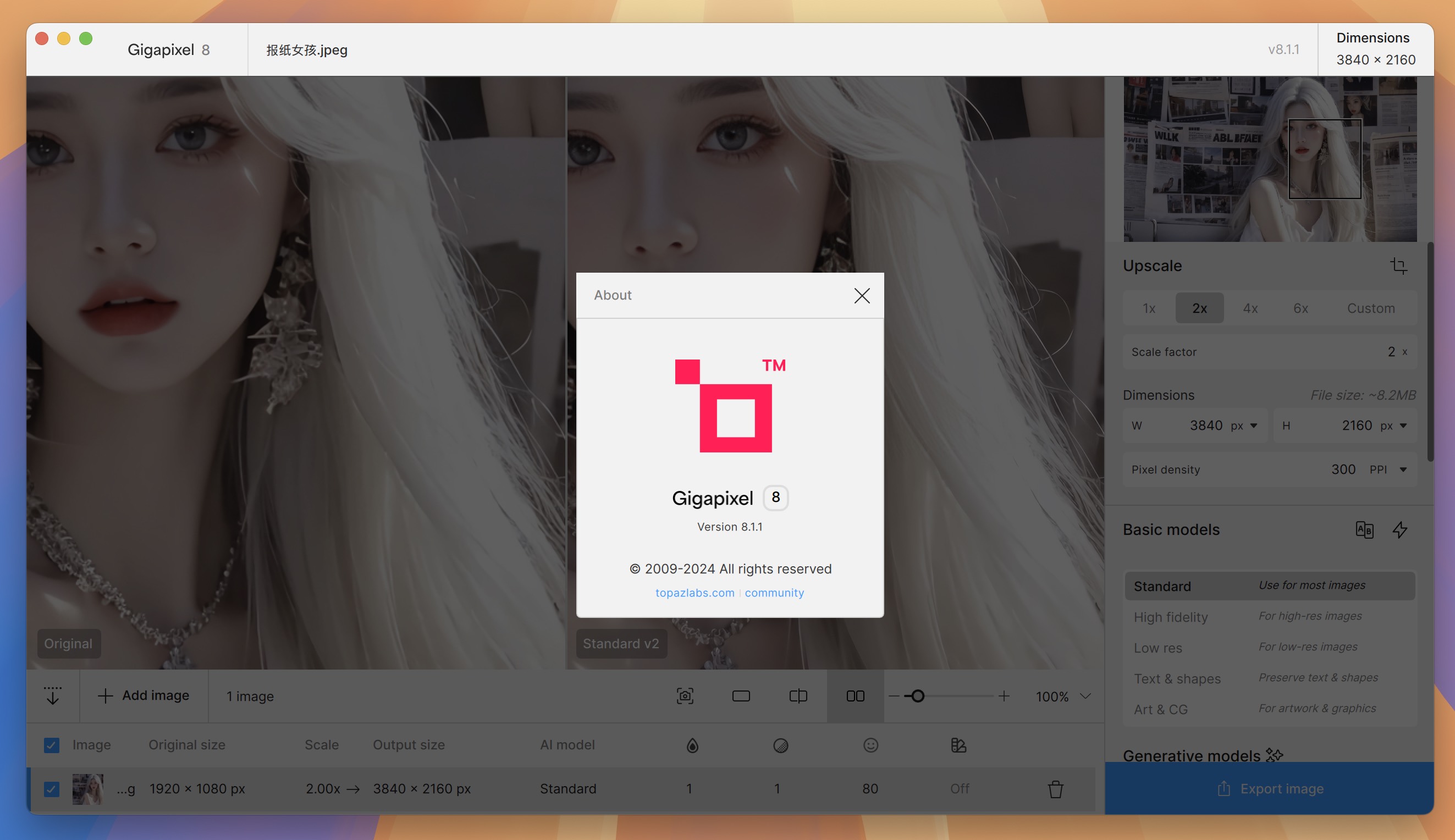Uncheck the 1920 × 1080 image row checkbox
1455x840 pixels.
[51, 789]
